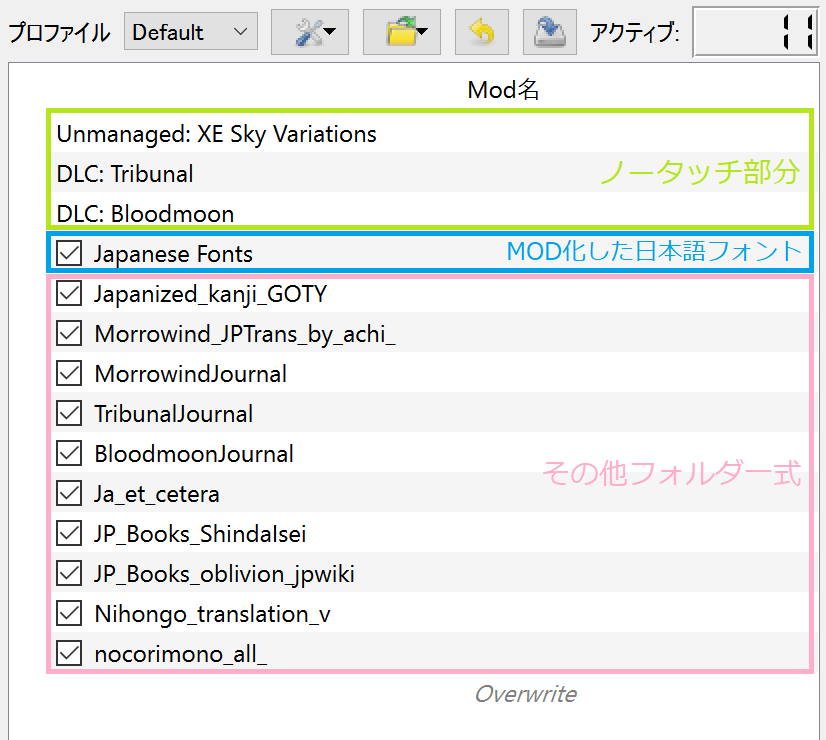Uncheck the MorrowindJournal mod checkbox
Viewport: 826px width, 740px height.
[69, 374]
